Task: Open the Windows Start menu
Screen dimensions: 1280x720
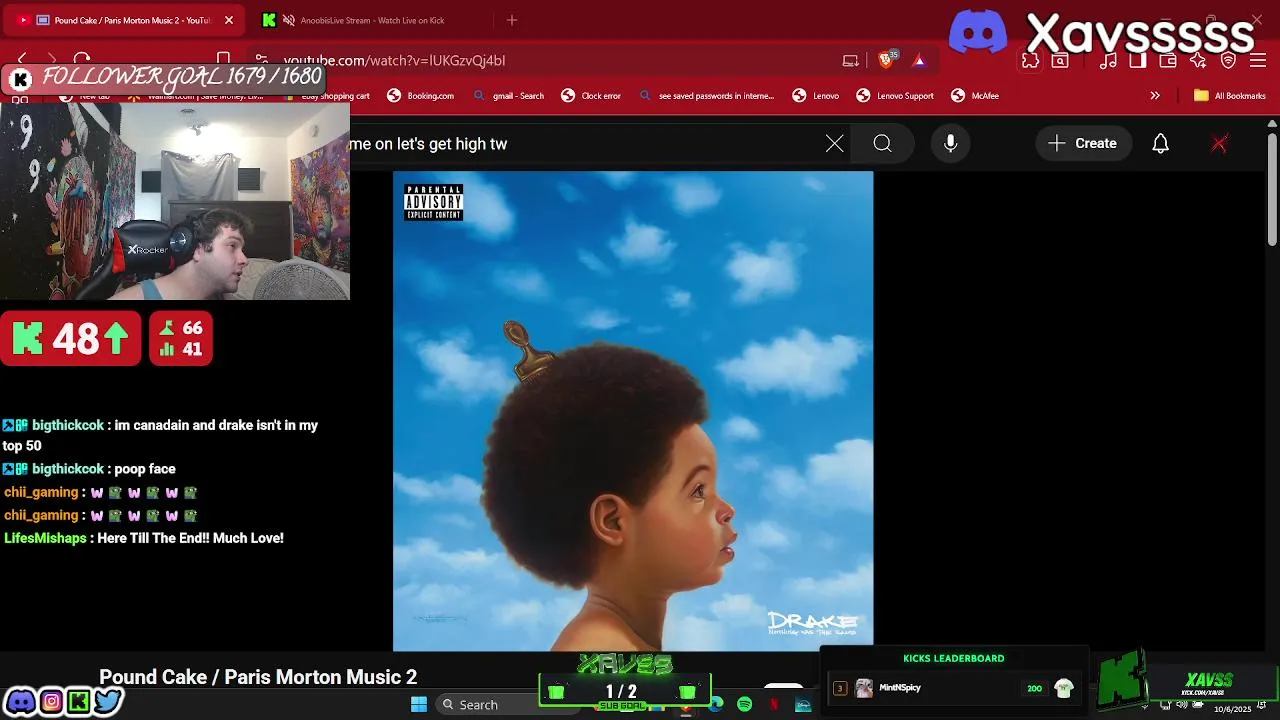Action: pyautogui.click(x=419, y=704)
